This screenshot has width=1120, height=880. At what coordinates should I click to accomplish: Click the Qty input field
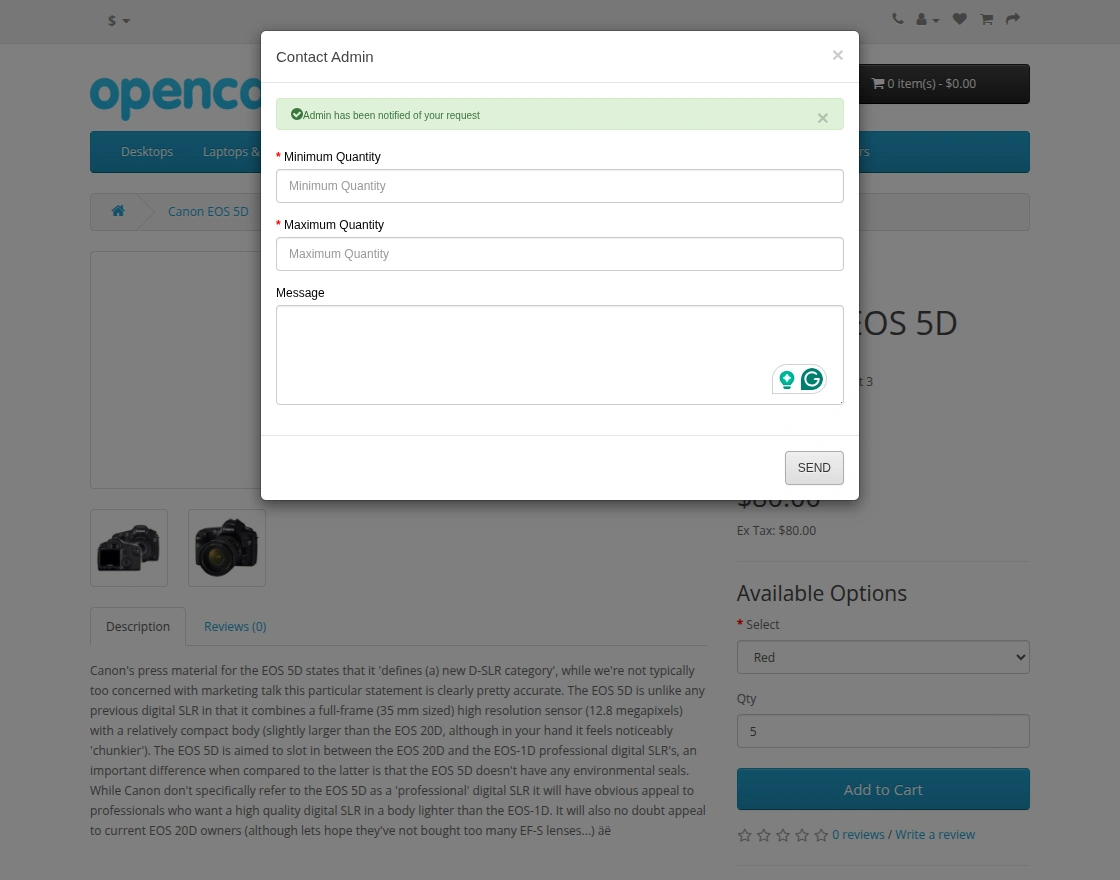click(883, 731)
